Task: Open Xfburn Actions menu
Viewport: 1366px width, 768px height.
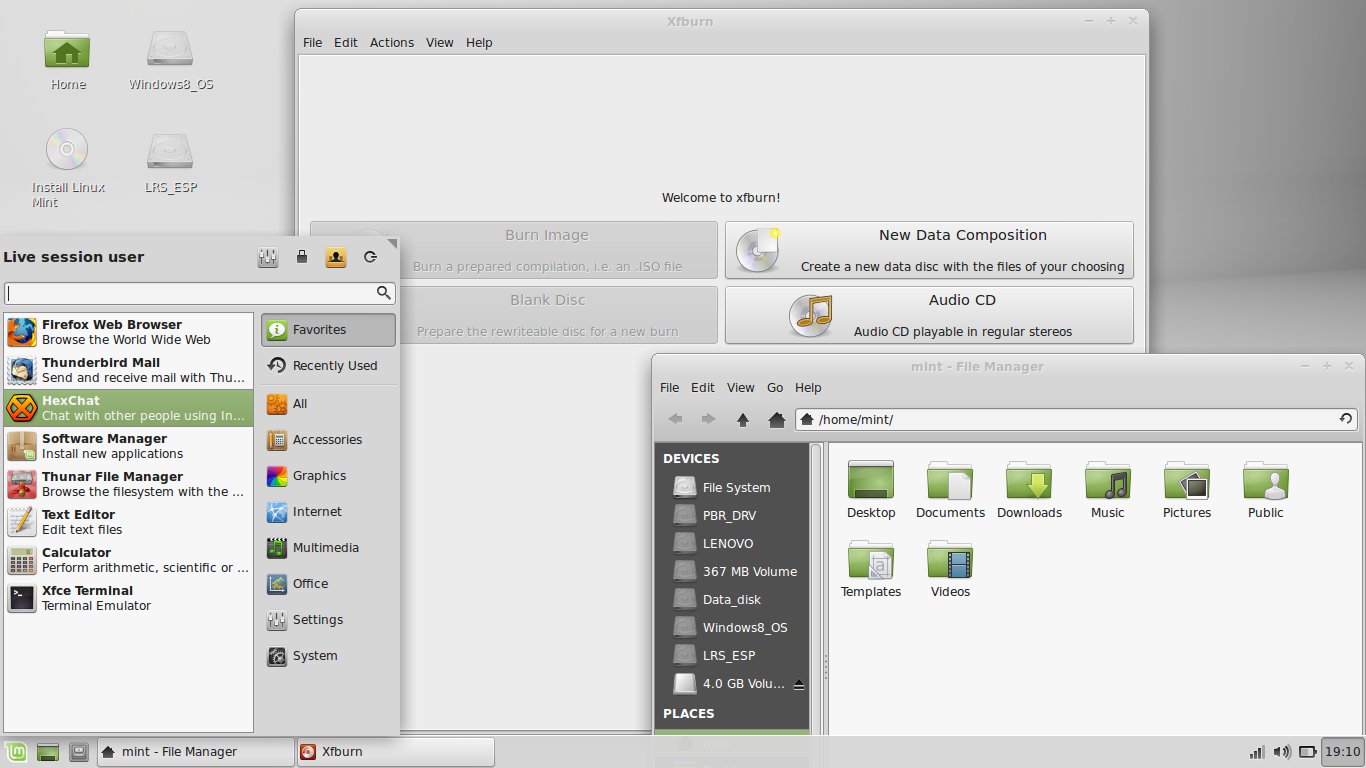Action: coord(392,43)
